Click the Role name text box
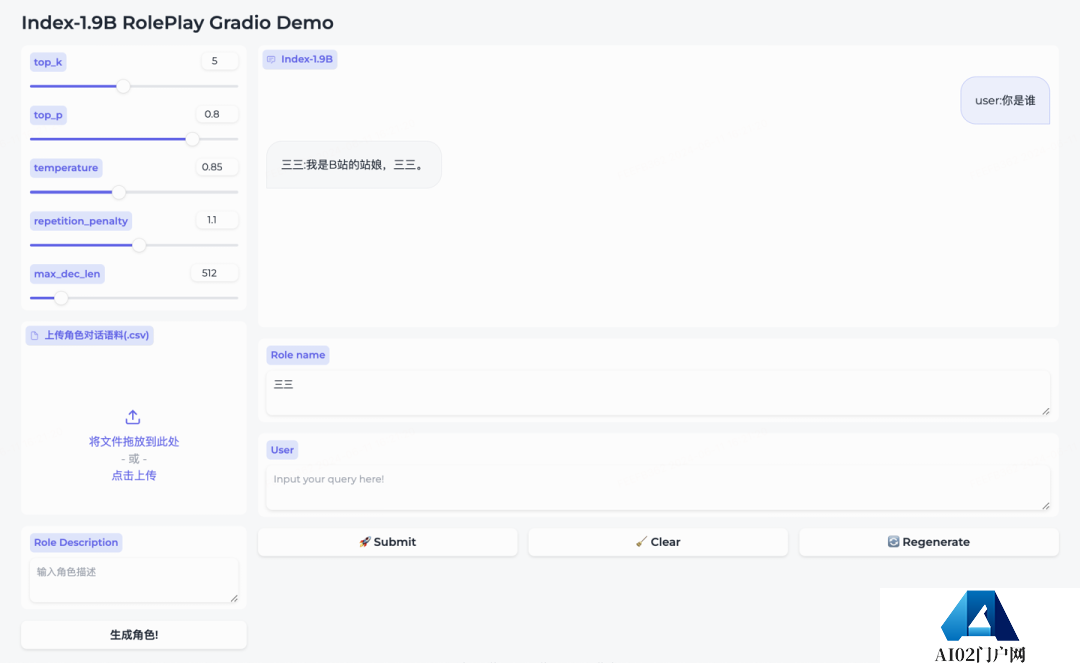Screen dimensions: 1080x663 pyautogui.click(x=658, y=393)
